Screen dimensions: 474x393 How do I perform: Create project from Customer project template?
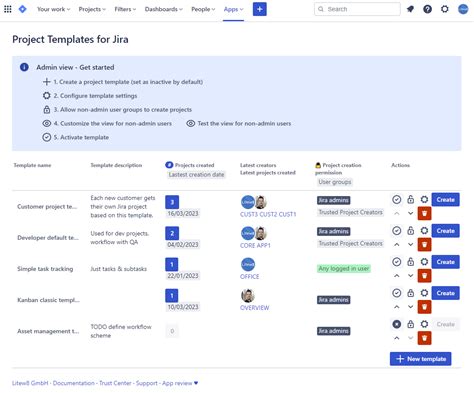click(446, 200)
